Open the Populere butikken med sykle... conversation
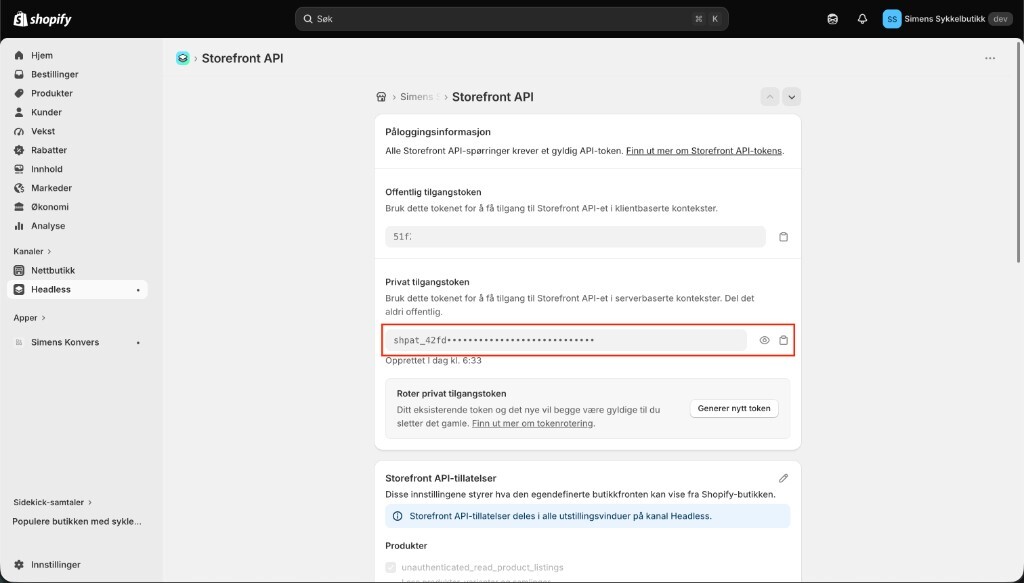This screenshot has width=1024, height=583. click(x=77, y=522)
